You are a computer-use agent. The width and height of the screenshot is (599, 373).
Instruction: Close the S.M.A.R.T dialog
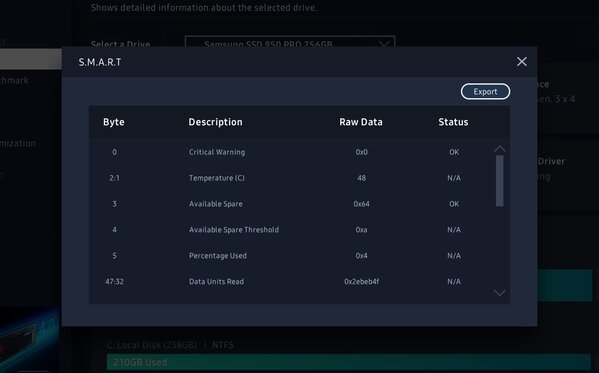pos(521,62)
